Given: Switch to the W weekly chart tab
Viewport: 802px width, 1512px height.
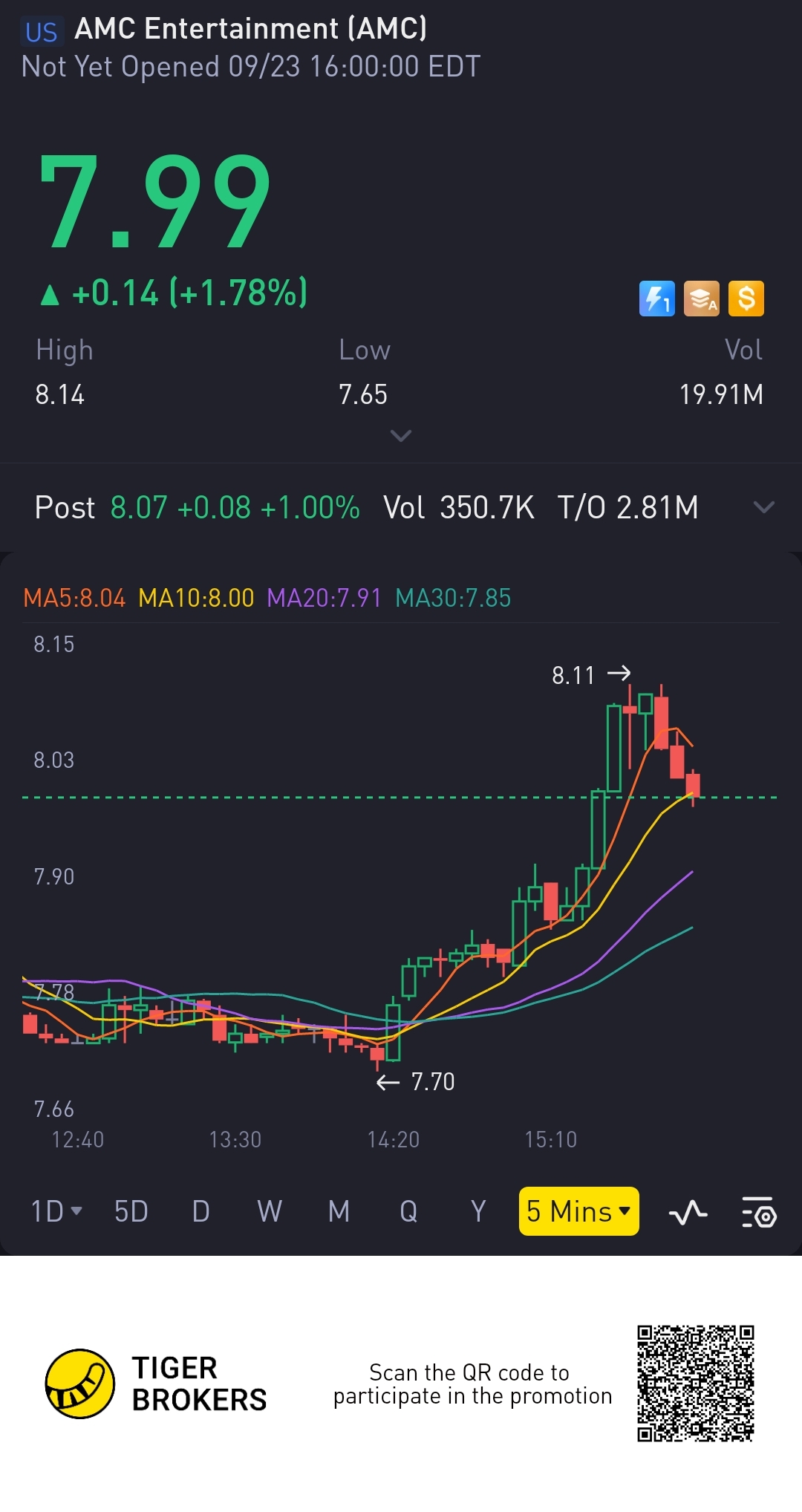Looking at the screenshot, I should click(270, 1212).
